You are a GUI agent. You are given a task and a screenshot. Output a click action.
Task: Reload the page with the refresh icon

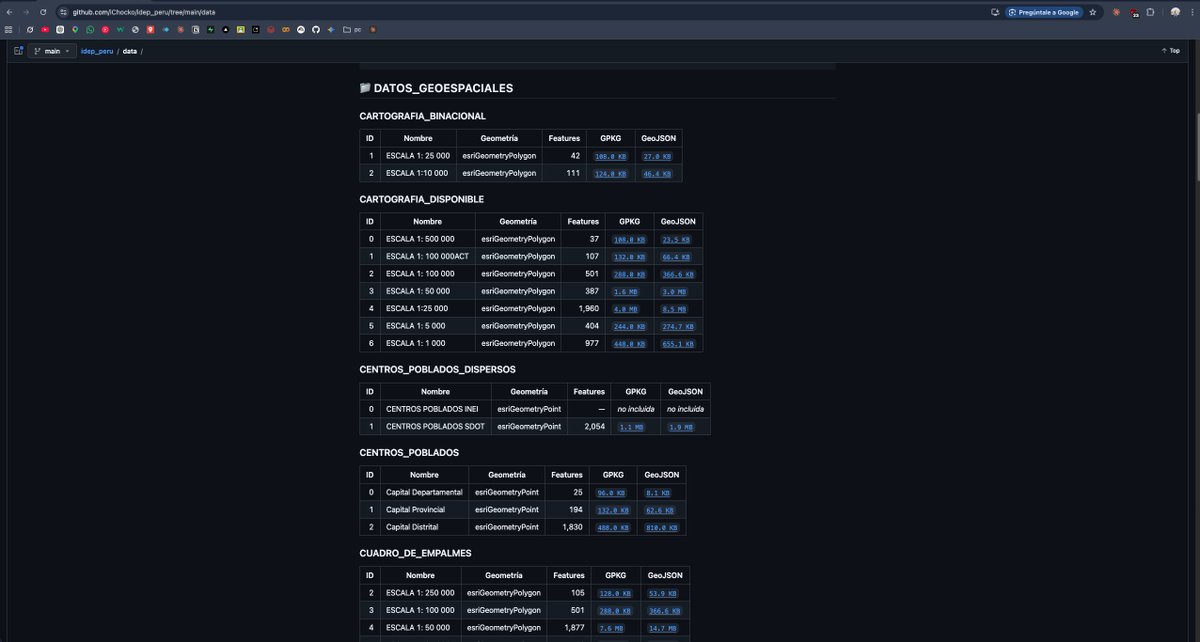[43, 12]
